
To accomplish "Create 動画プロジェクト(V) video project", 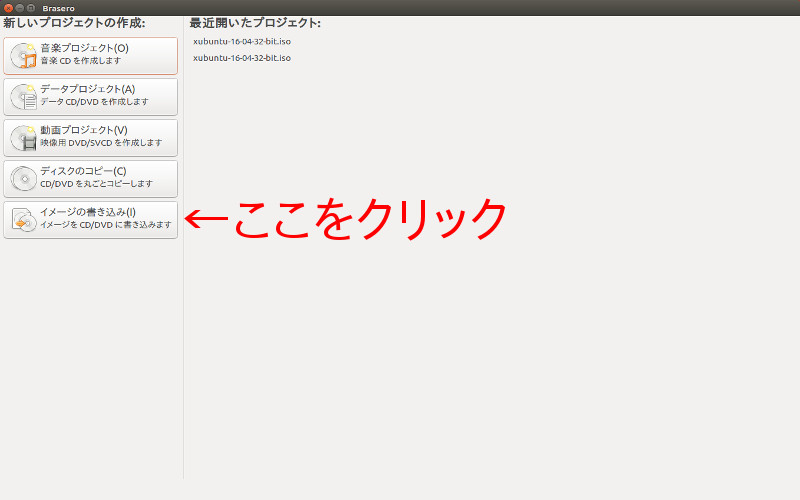I will click(x=90, y=138).
